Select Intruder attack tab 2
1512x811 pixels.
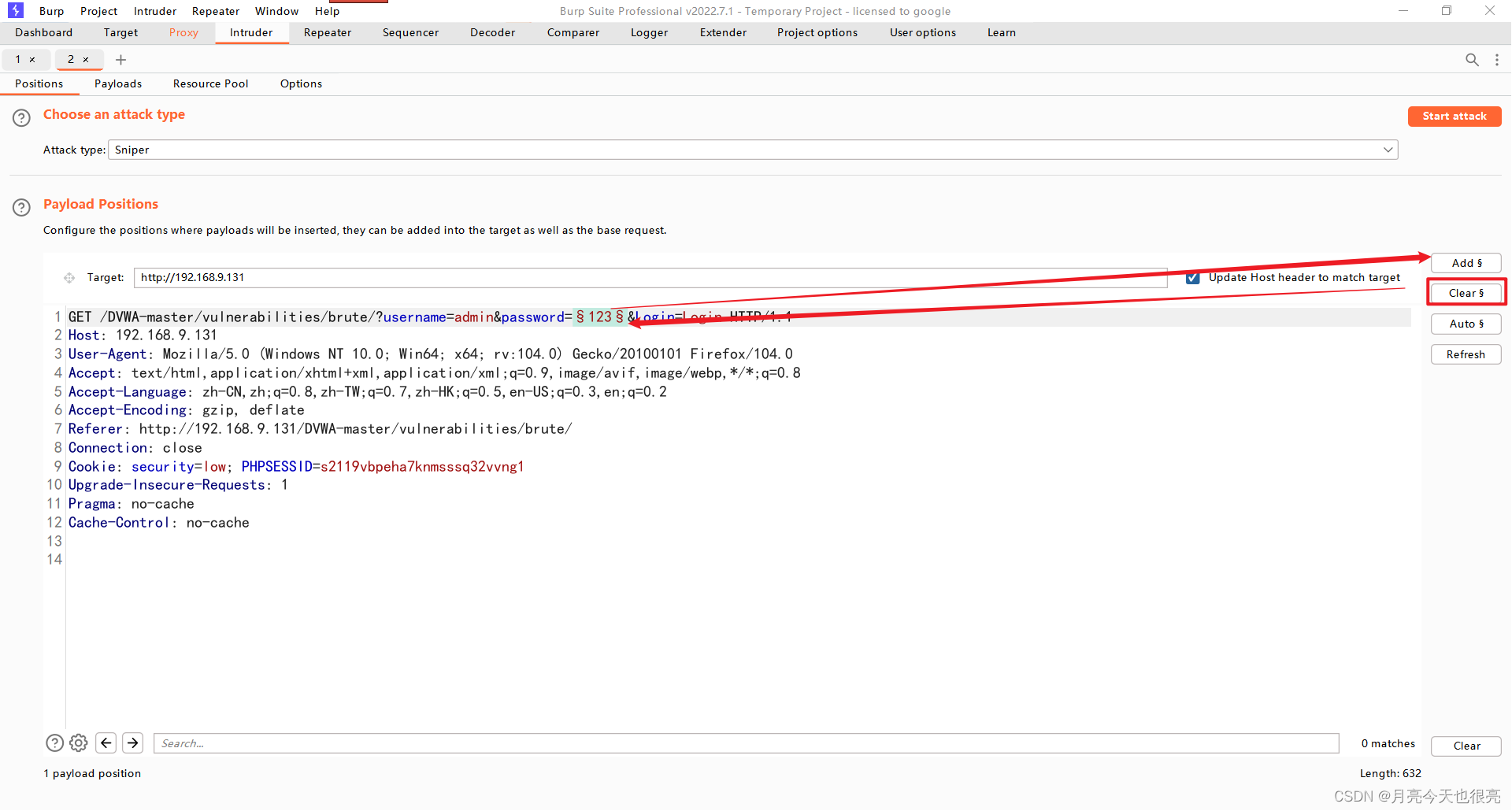[x=71, y=60]
